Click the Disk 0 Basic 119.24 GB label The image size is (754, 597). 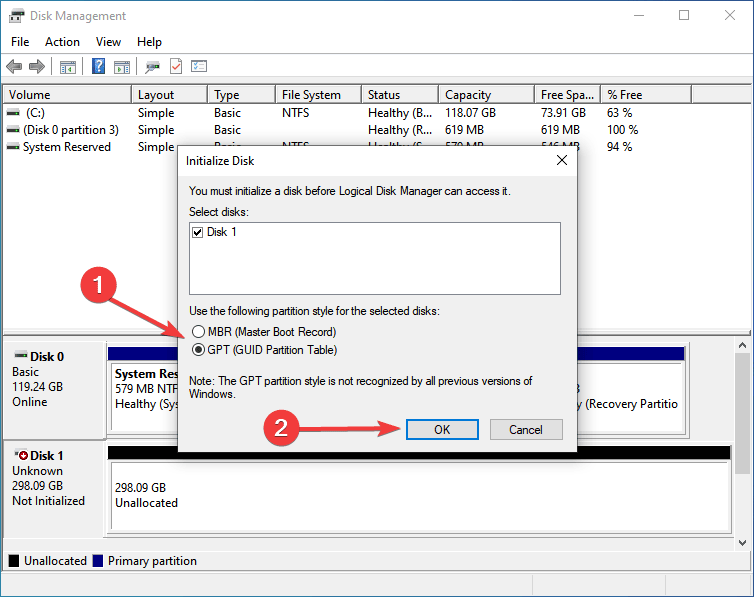[38, 379]
